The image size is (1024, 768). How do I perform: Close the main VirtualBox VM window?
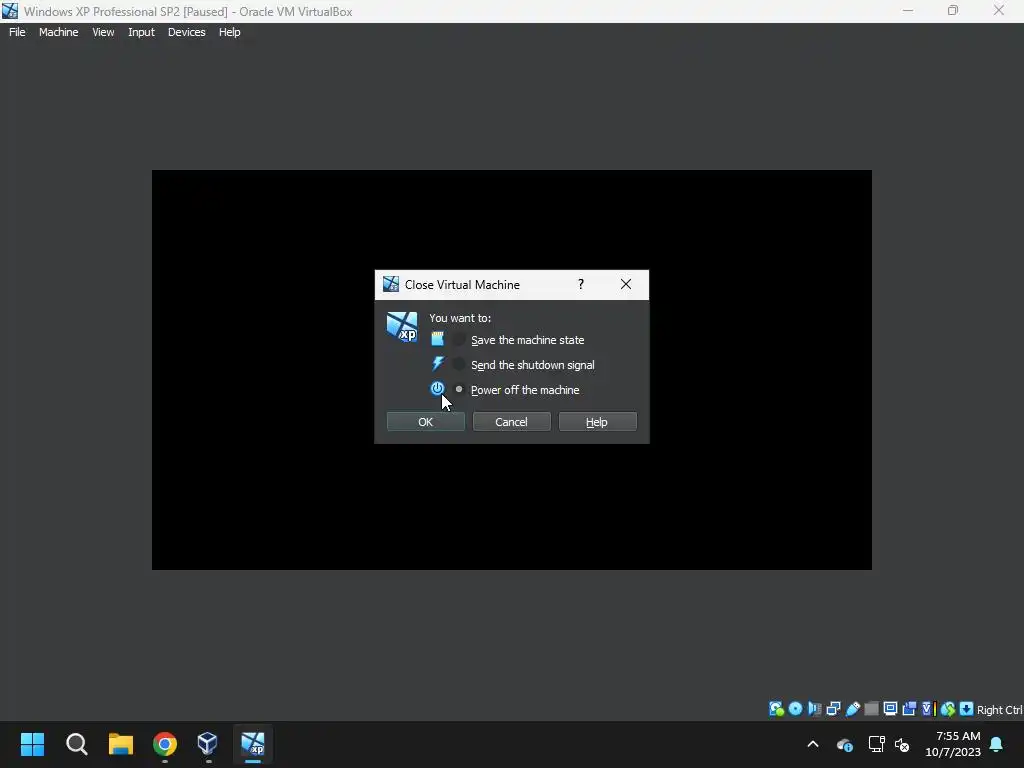point(999,11)
